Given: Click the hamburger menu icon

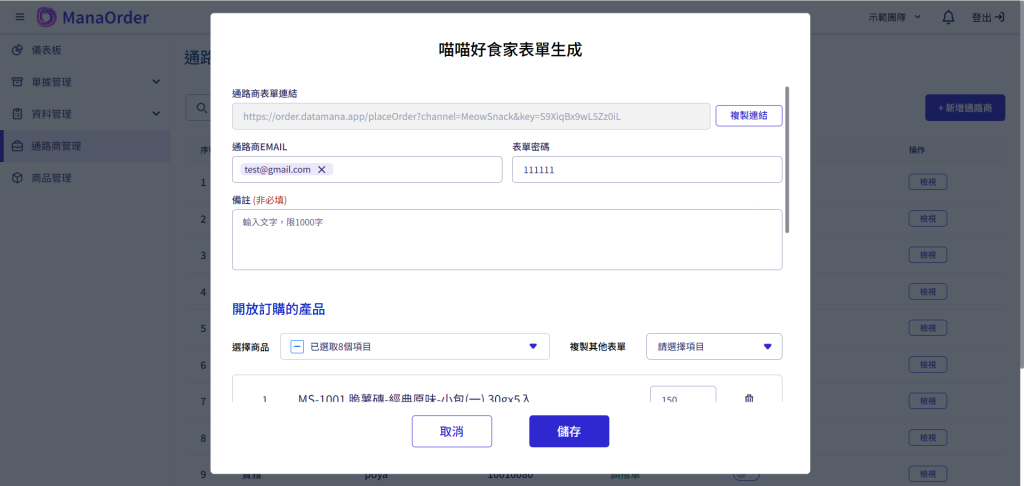Looking at the screenshot, I should point(19,17).
